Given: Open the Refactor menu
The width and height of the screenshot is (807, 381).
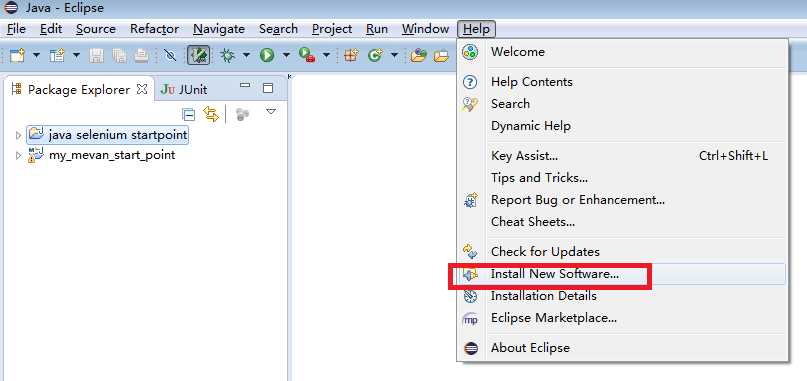Looking at the screenshot, I should 154,29.
